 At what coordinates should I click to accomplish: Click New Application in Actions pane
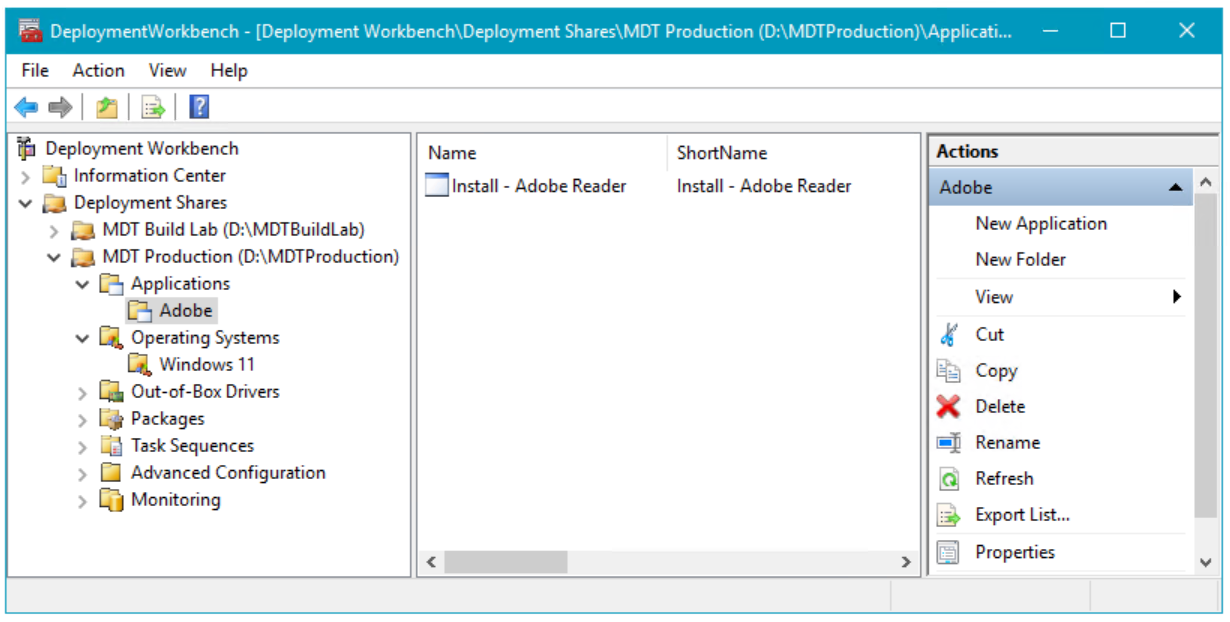tap(1041, 224)
